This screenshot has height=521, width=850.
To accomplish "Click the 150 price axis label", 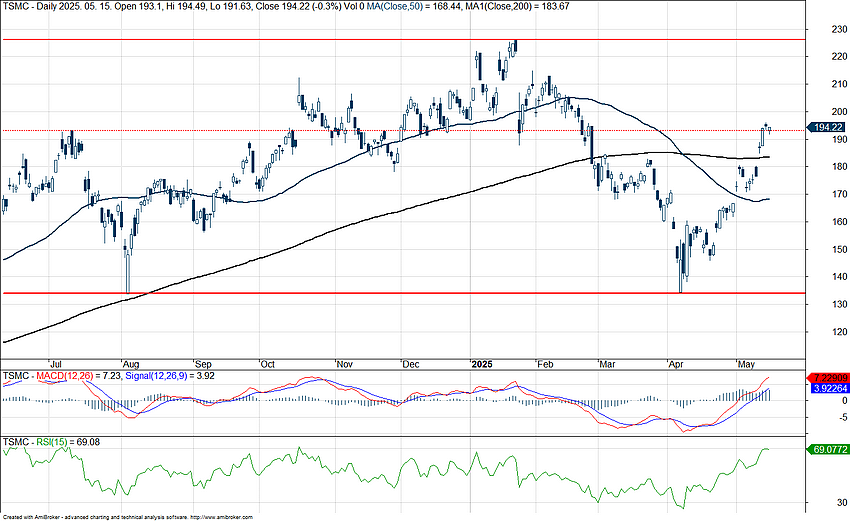I will 840,250.
